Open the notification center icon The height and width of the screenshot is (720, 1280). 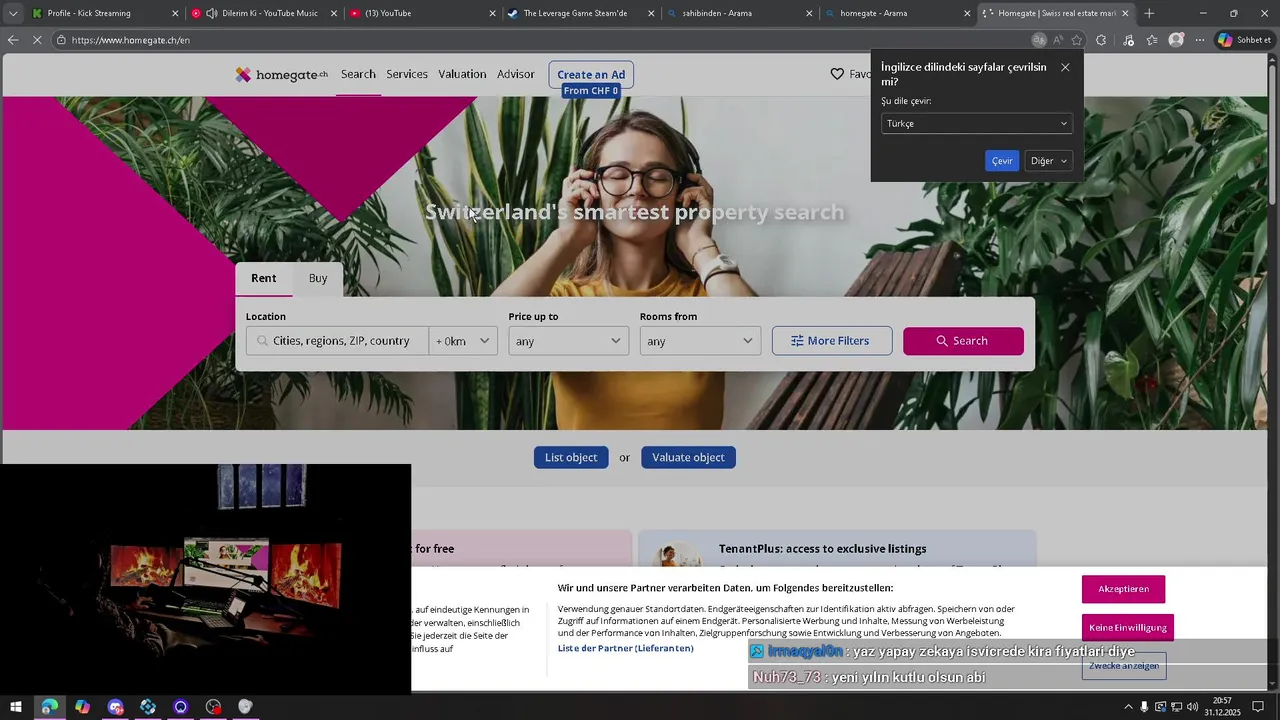[1258, 707]
